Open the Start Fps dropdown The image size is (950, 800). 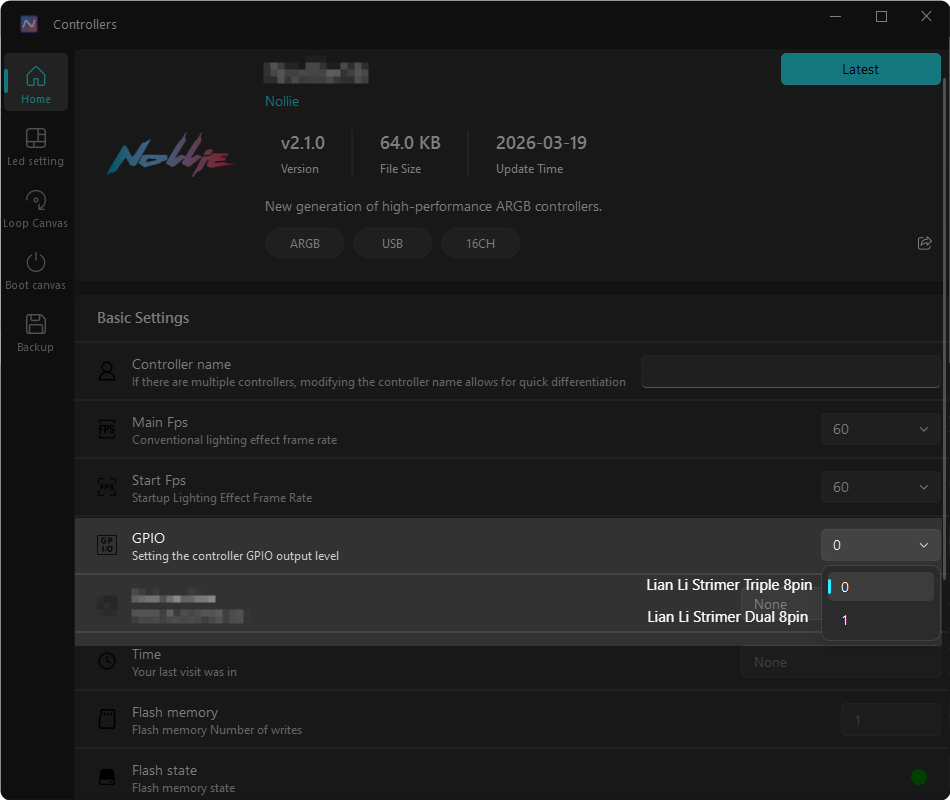[x=880, y=487]
